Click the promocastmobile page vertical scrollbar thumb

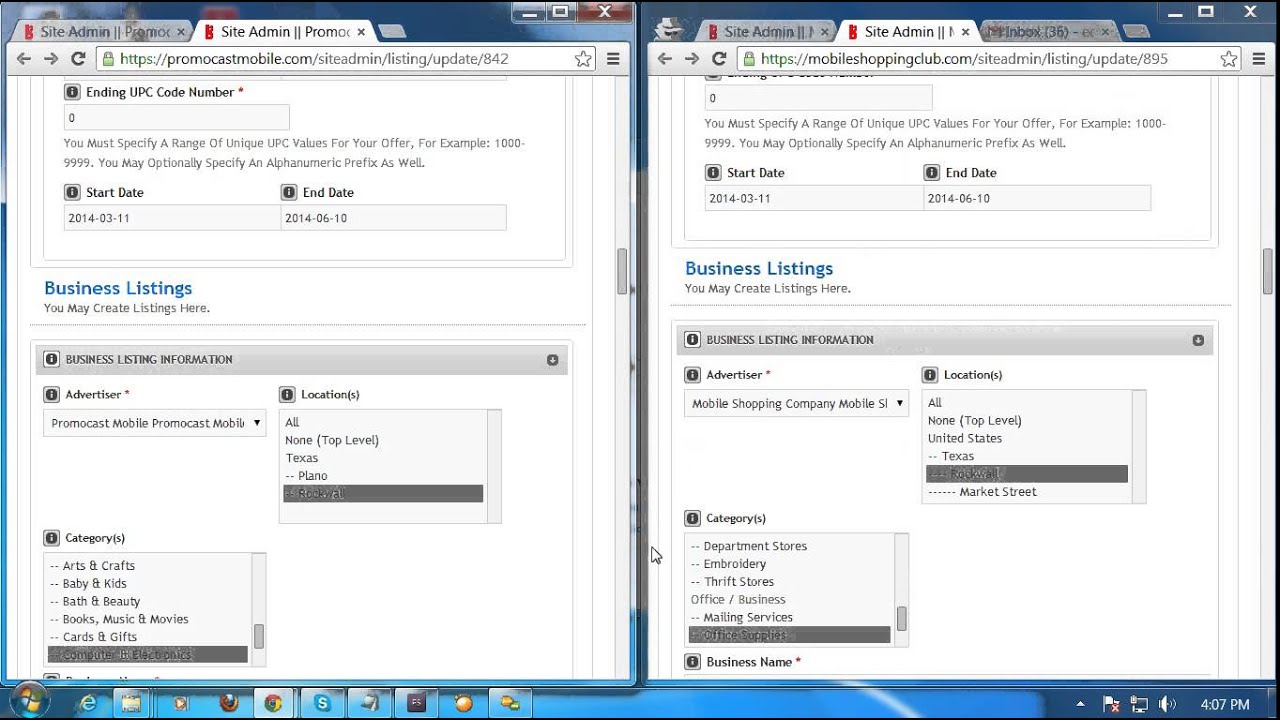click(x=622, y=271)
